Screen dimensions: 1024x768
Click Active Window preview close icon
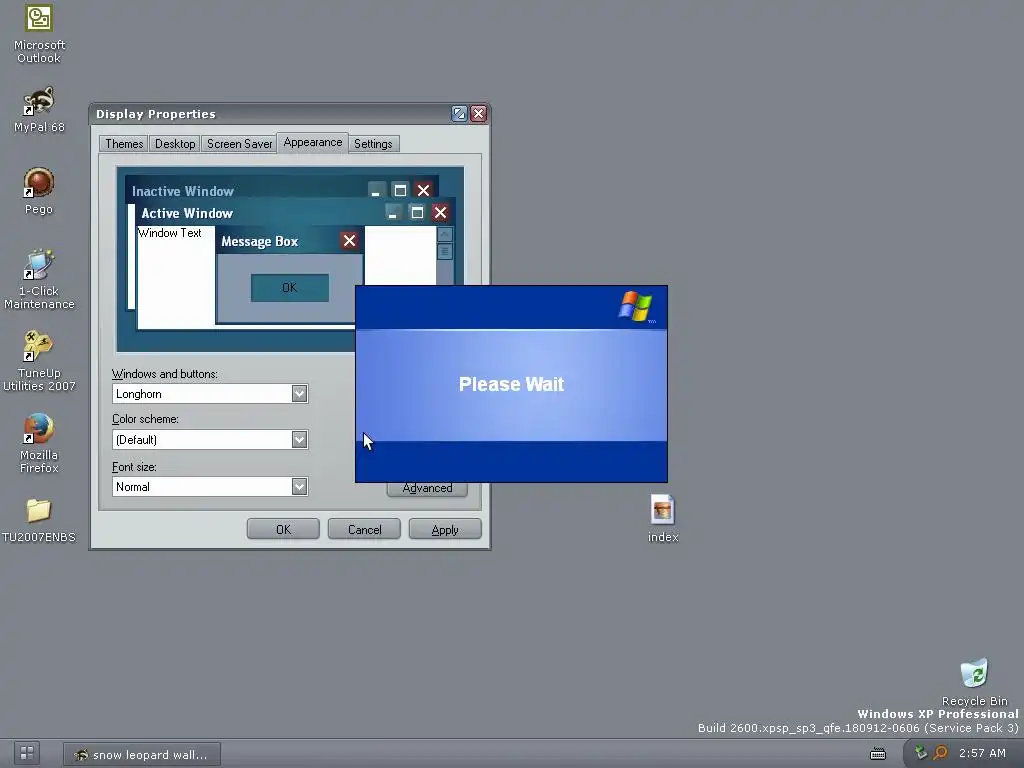(x=440, y=212)
